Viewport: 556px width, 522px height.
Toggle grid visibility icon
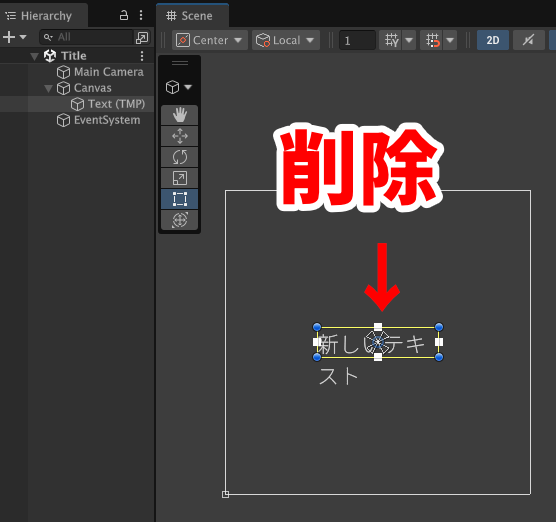[391, 40]
